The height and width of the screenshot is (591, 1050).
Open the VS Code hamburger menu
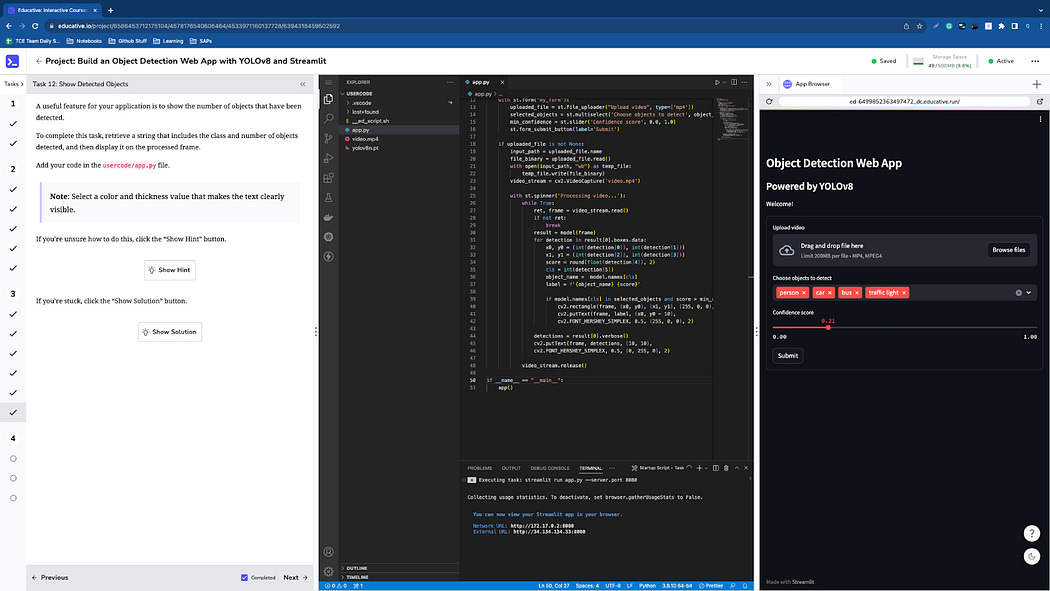328,82
